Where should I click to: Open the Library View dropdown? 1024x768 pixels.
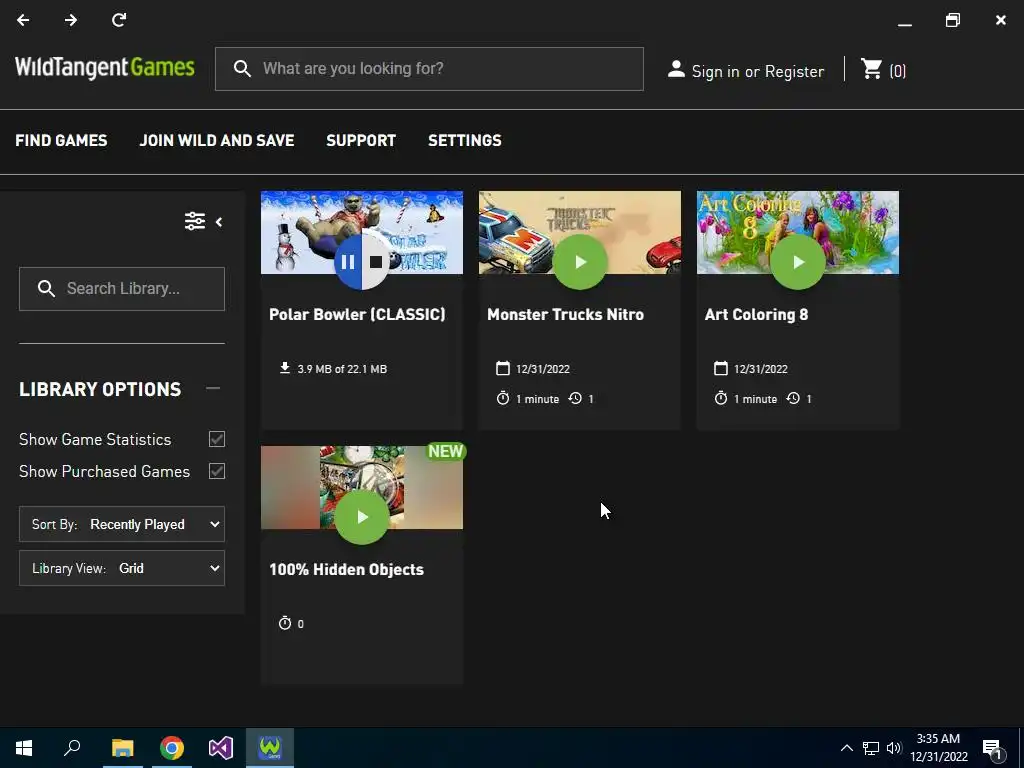[x=121, y=568]
